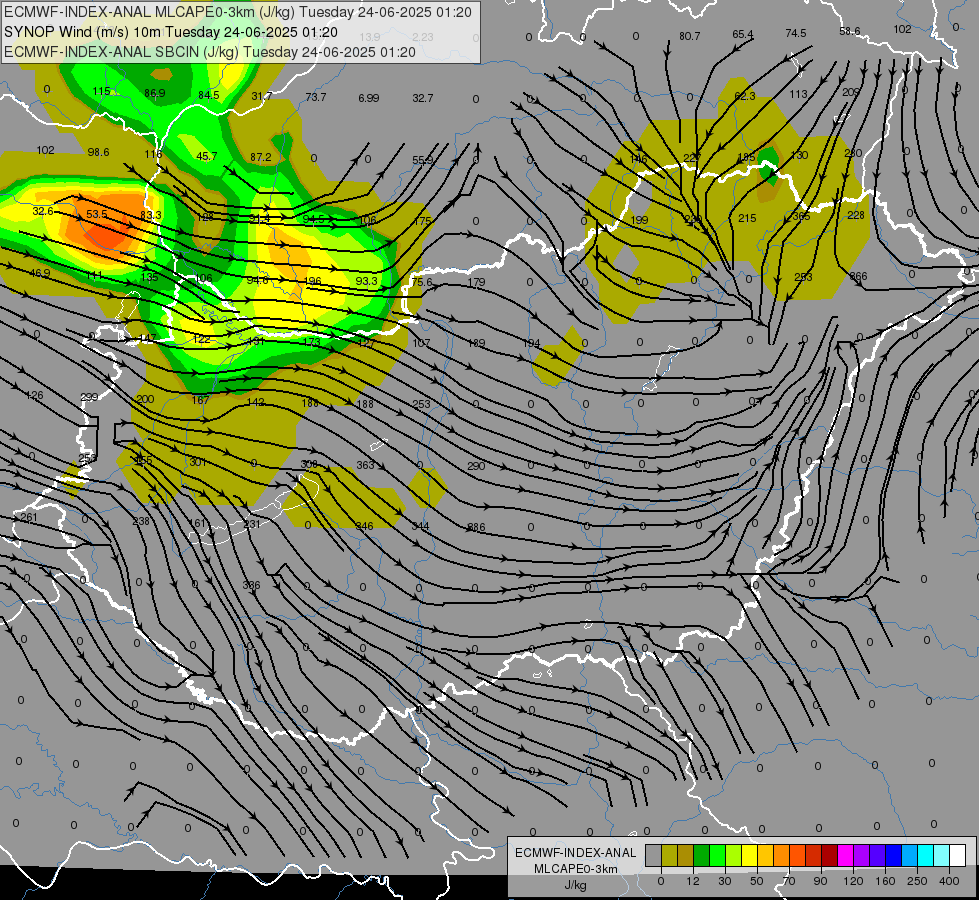Click the map value '199'
979x900 pixels.
[639, 220]
